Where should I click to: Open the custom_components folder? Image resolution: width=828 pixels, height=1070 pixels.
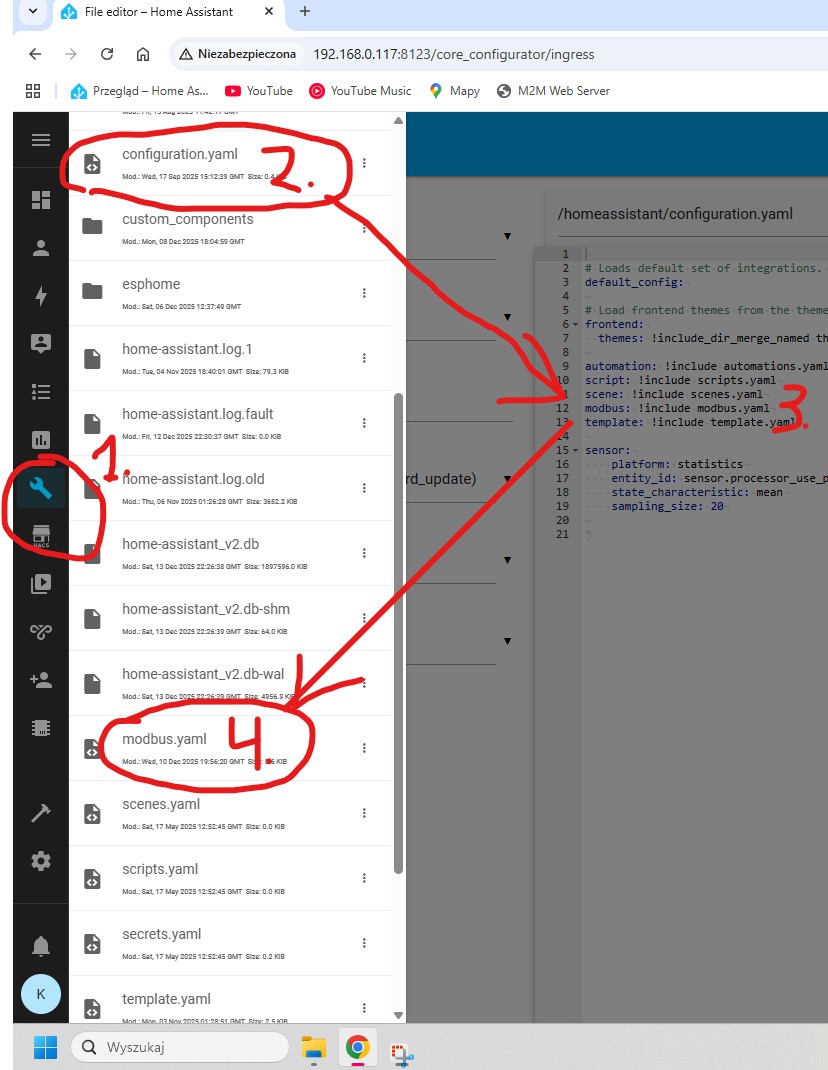pyautogui.click(x=187, y=219)
